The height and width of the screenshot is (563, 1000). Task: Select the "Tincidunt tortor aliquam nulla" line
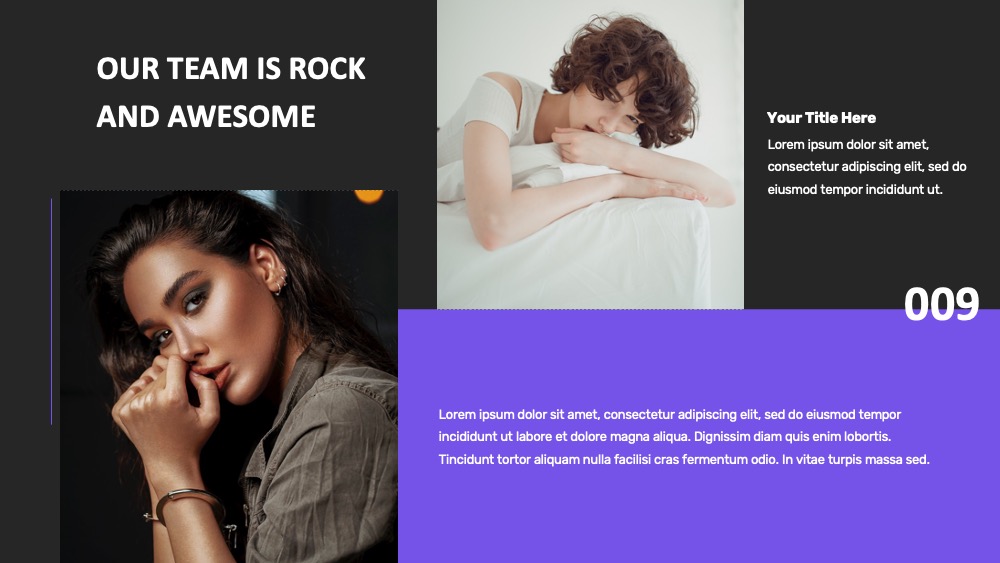[684, 460]
